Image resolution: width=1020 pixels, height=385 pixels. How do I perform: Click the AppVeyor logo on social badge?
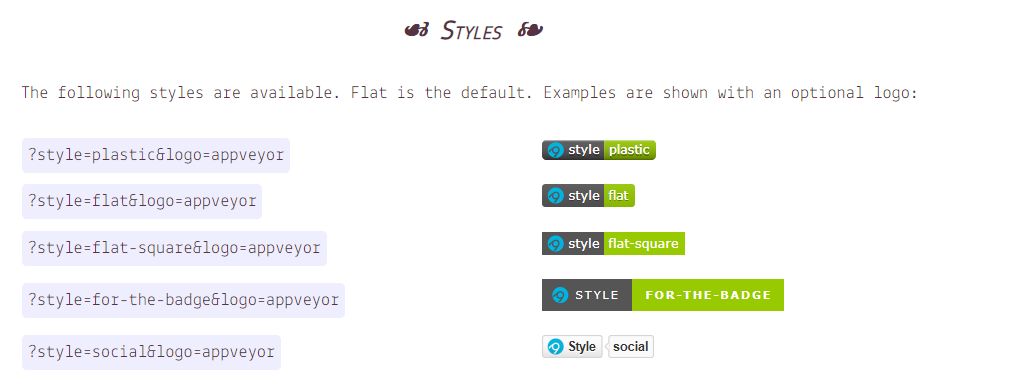(x=555, y=347)
